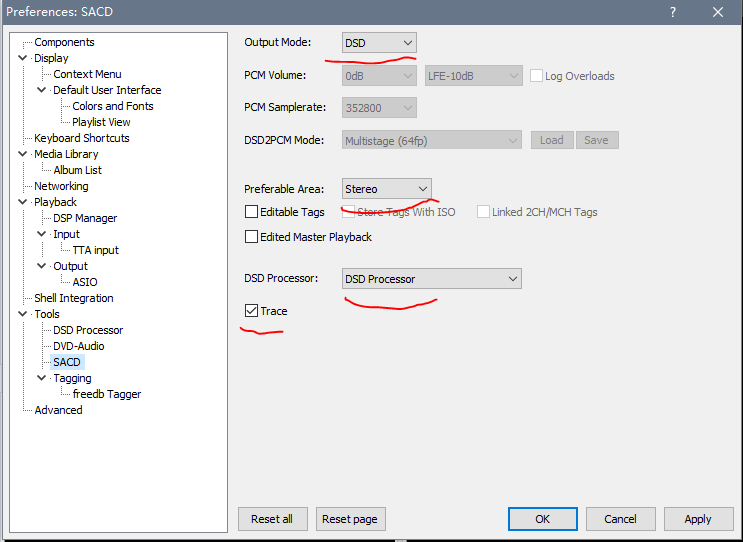Collapse the Playback tree node
Viewport: 743px width, 542px height.
pyautogui.click(x=23, y=202)
